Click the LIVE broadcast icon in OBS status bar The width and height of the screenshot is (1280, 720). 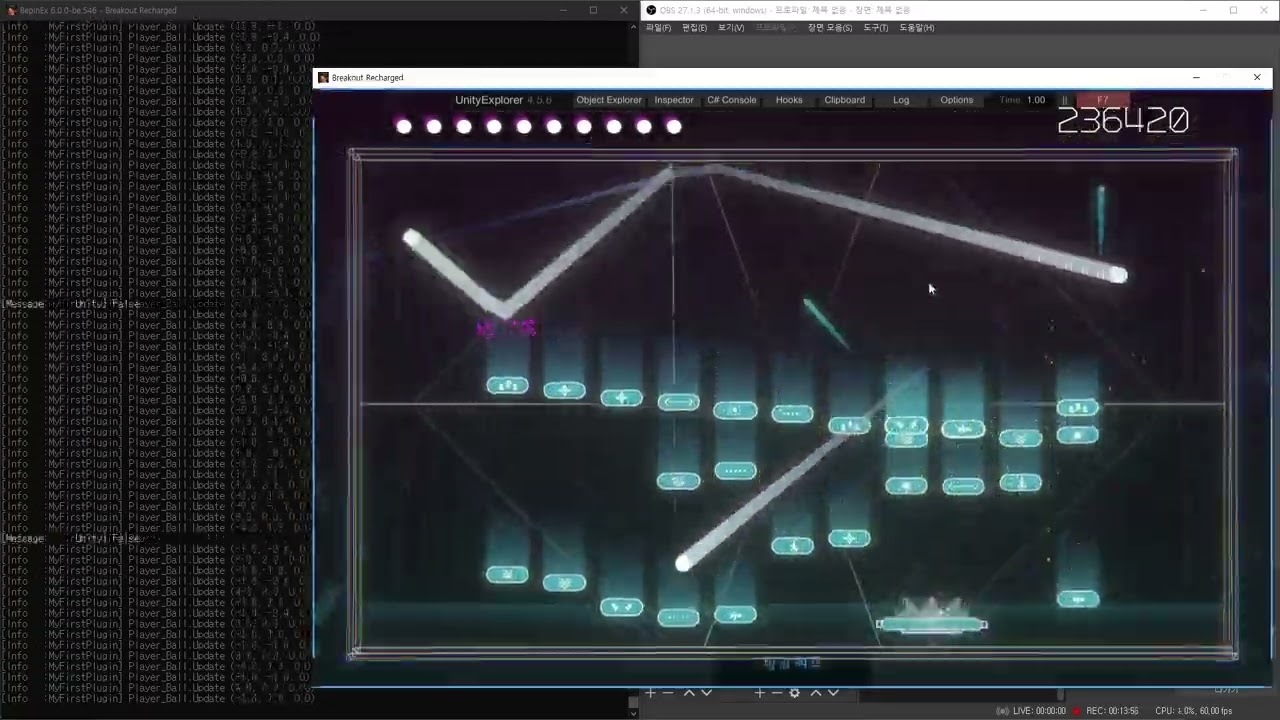1003,711
